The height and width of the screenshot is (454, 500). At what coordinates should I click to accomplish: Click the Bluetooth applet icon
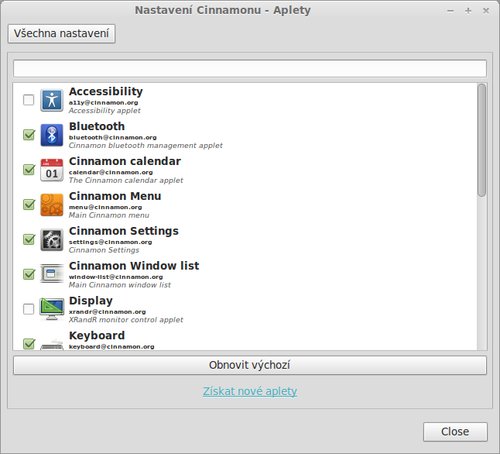52,135
